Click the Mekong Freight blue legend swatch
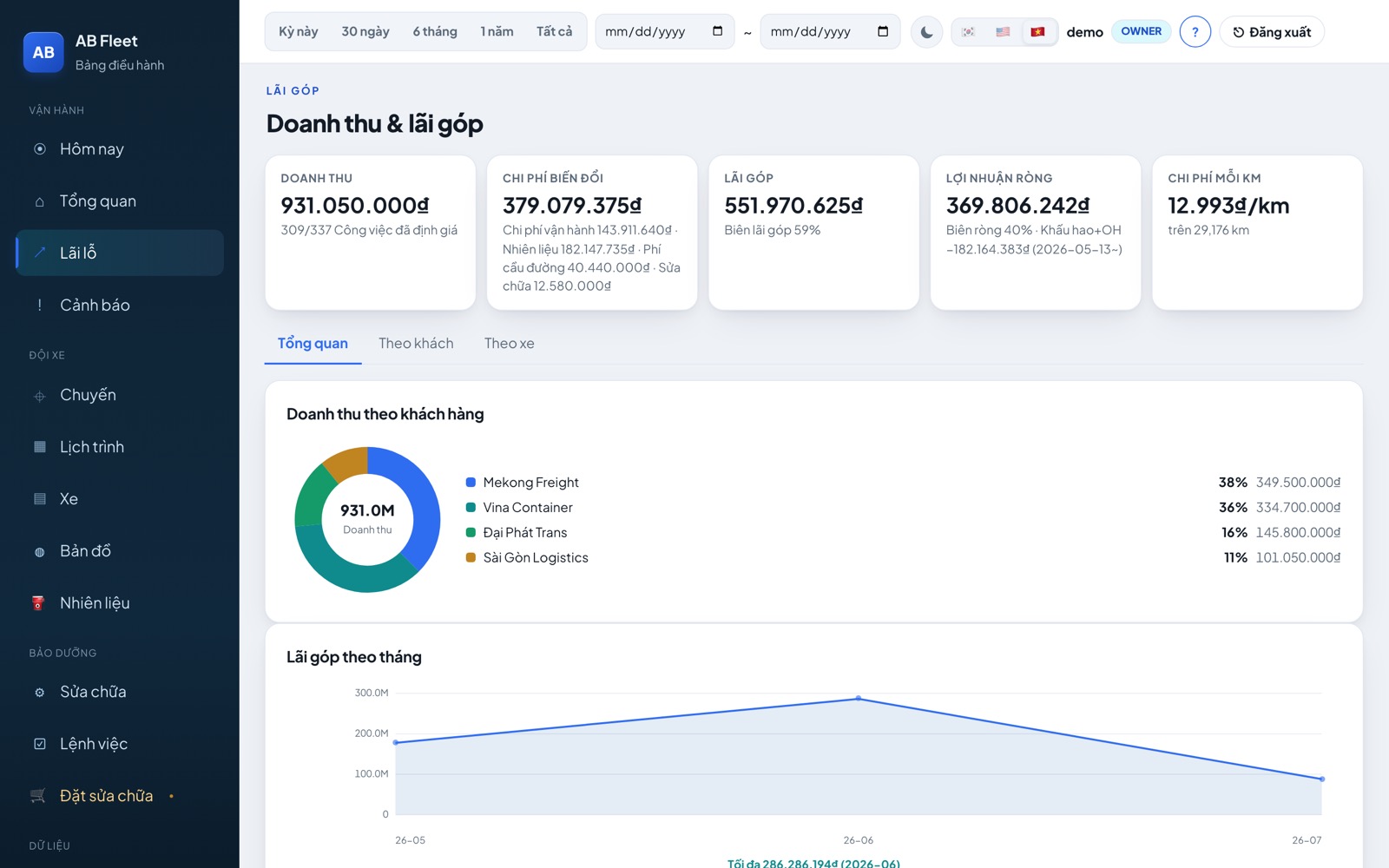The height and width of the screenshot is (868, 1389). tap(471, 483)
